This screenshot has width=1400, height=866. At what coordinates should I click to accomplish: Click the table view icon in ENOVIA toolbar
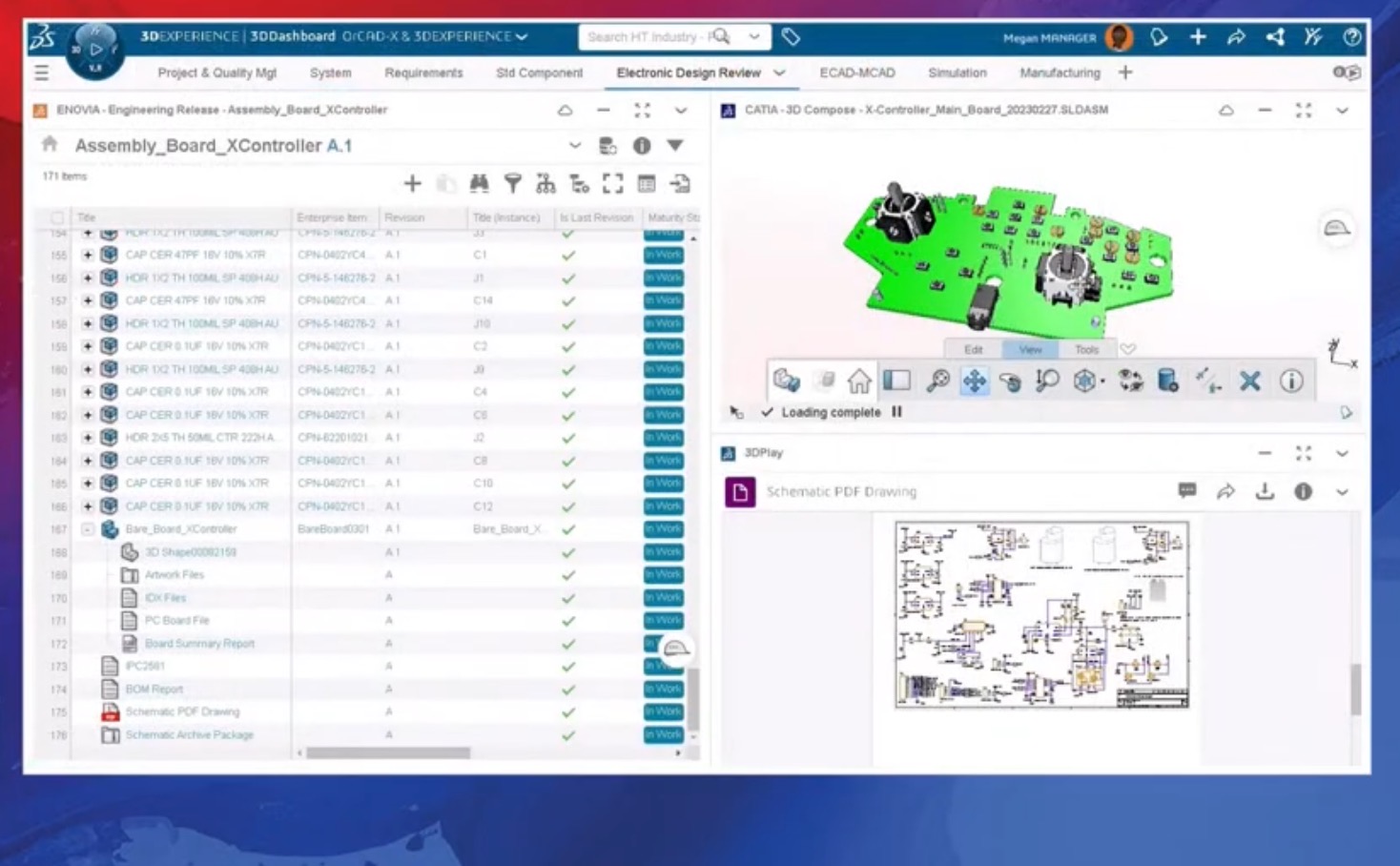pos(647,183)
